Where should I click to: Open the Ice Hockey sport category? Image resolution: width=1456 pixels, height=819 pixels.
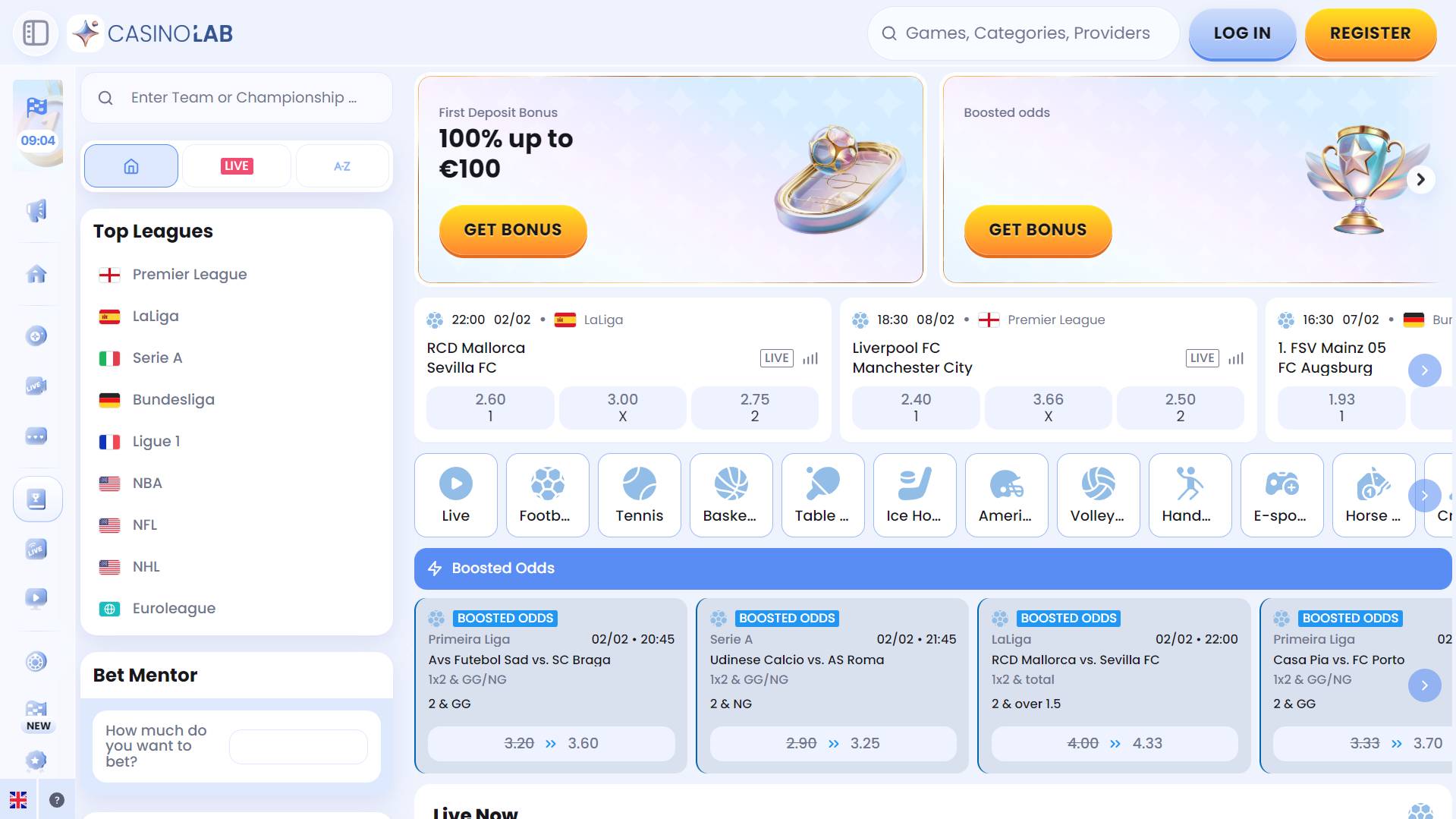point(914,495)
